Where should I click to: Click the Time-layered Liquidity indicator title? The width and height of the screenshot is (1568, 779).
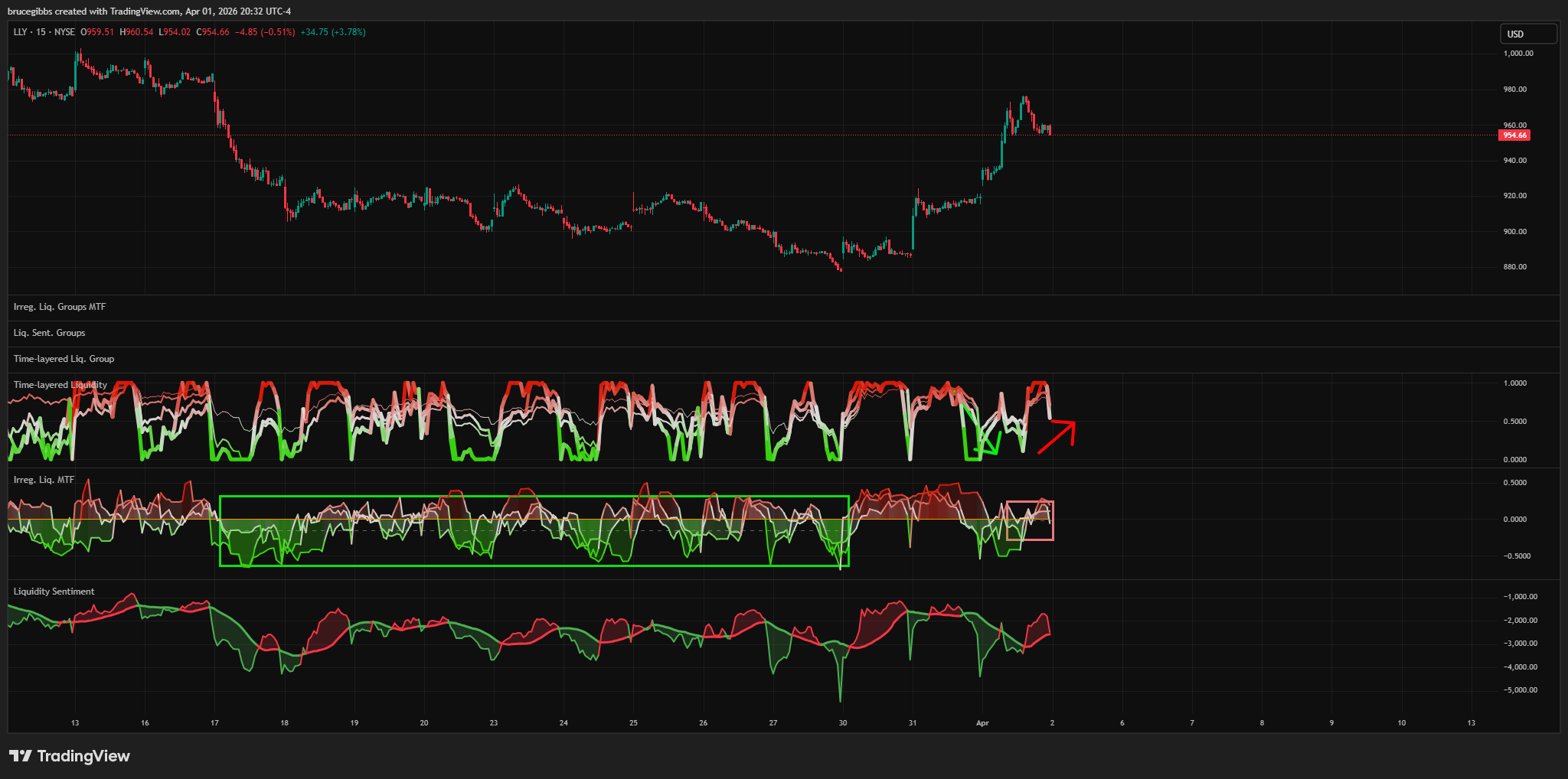(x=60, y=385)
